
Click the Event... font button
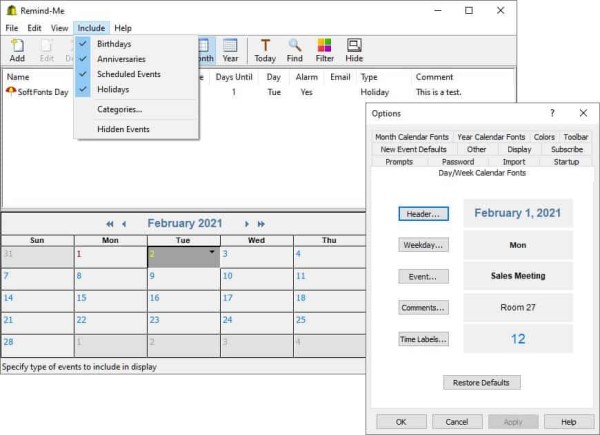click(x=423, y=277)
